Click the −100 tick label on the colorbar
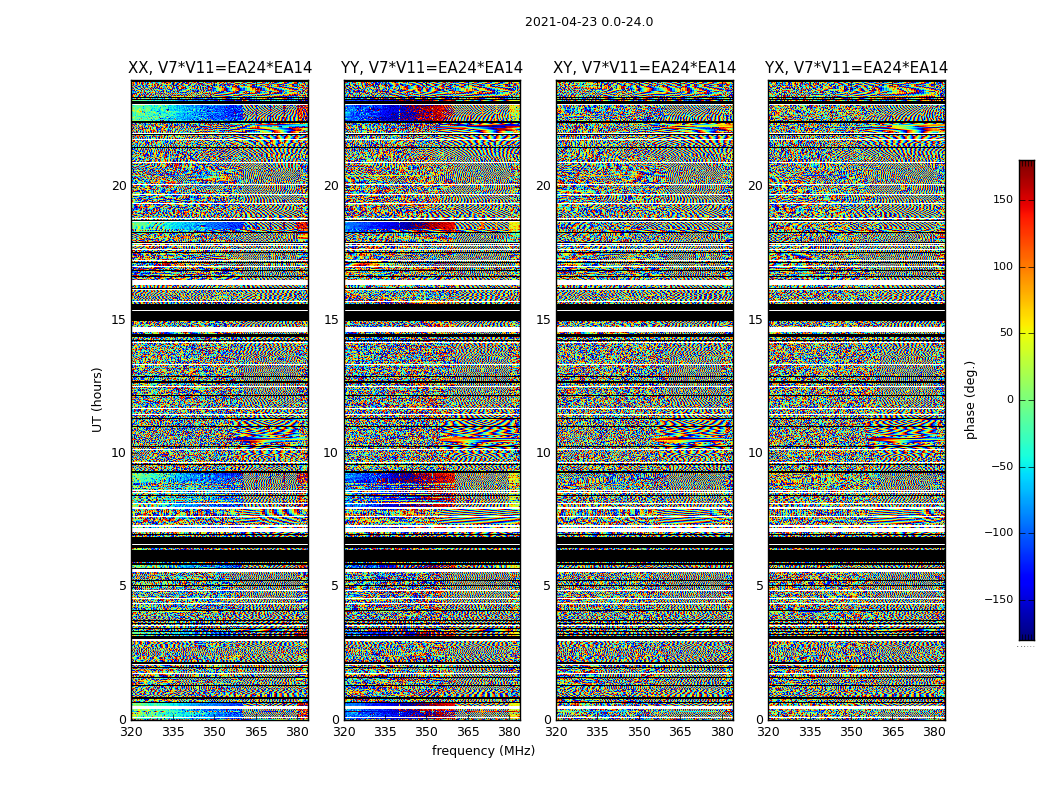The image size is (1050, 800). pyautogui.click(x=999, y=532)
